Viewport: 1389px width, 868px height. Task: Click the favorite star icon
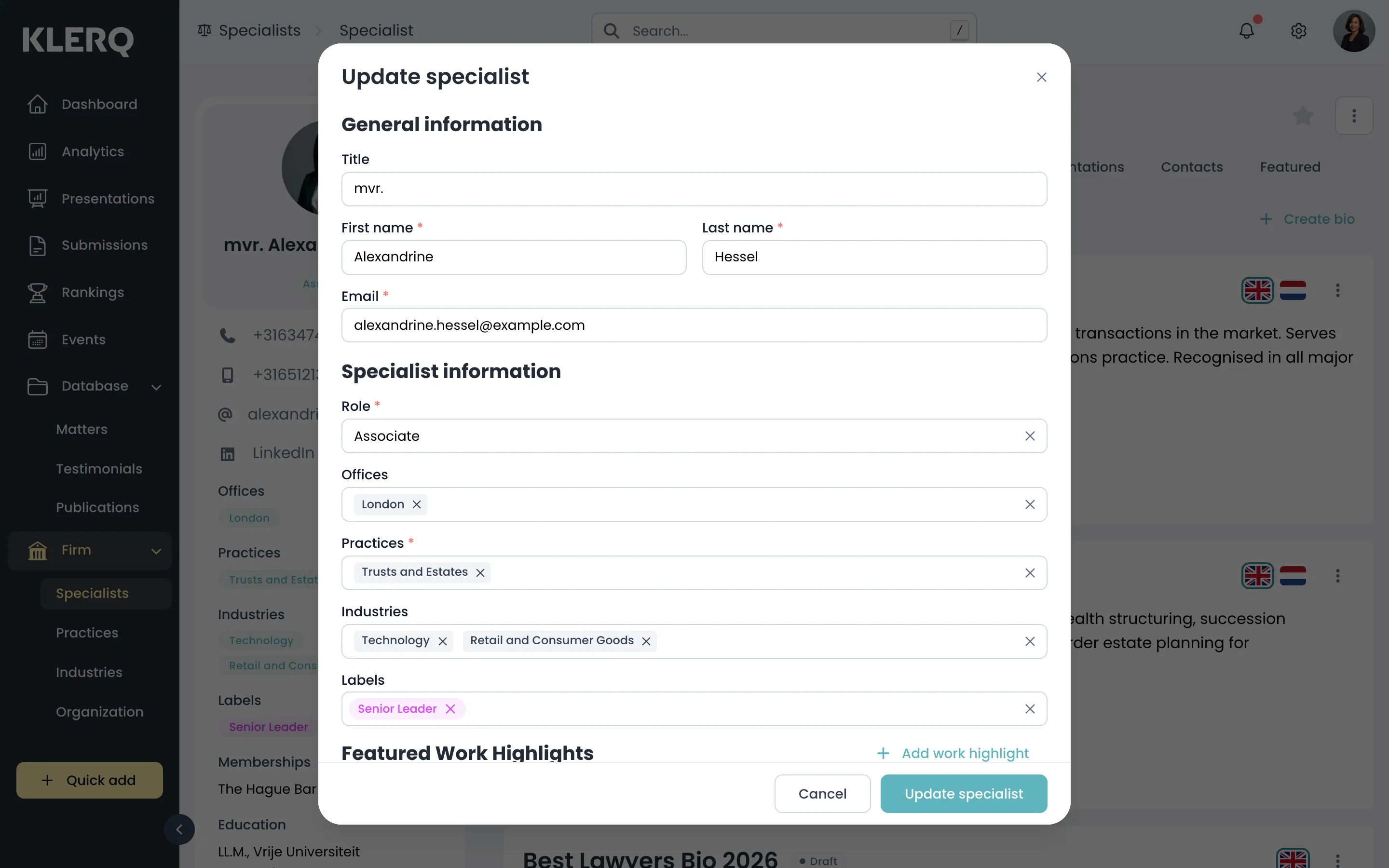point(1303,116)
